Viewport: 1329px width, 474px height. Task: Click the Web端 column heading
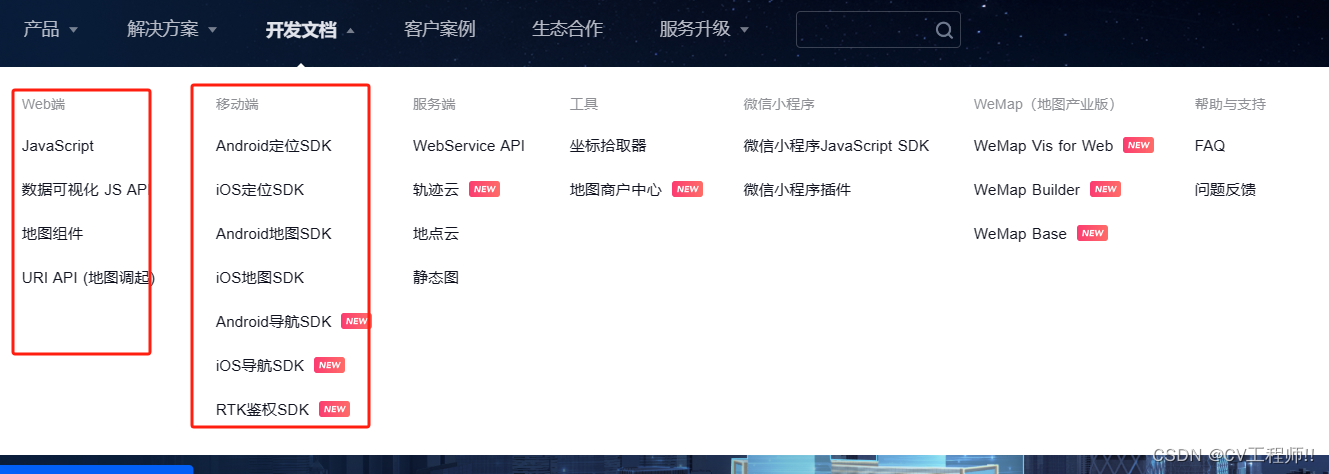tap(43, 104)
